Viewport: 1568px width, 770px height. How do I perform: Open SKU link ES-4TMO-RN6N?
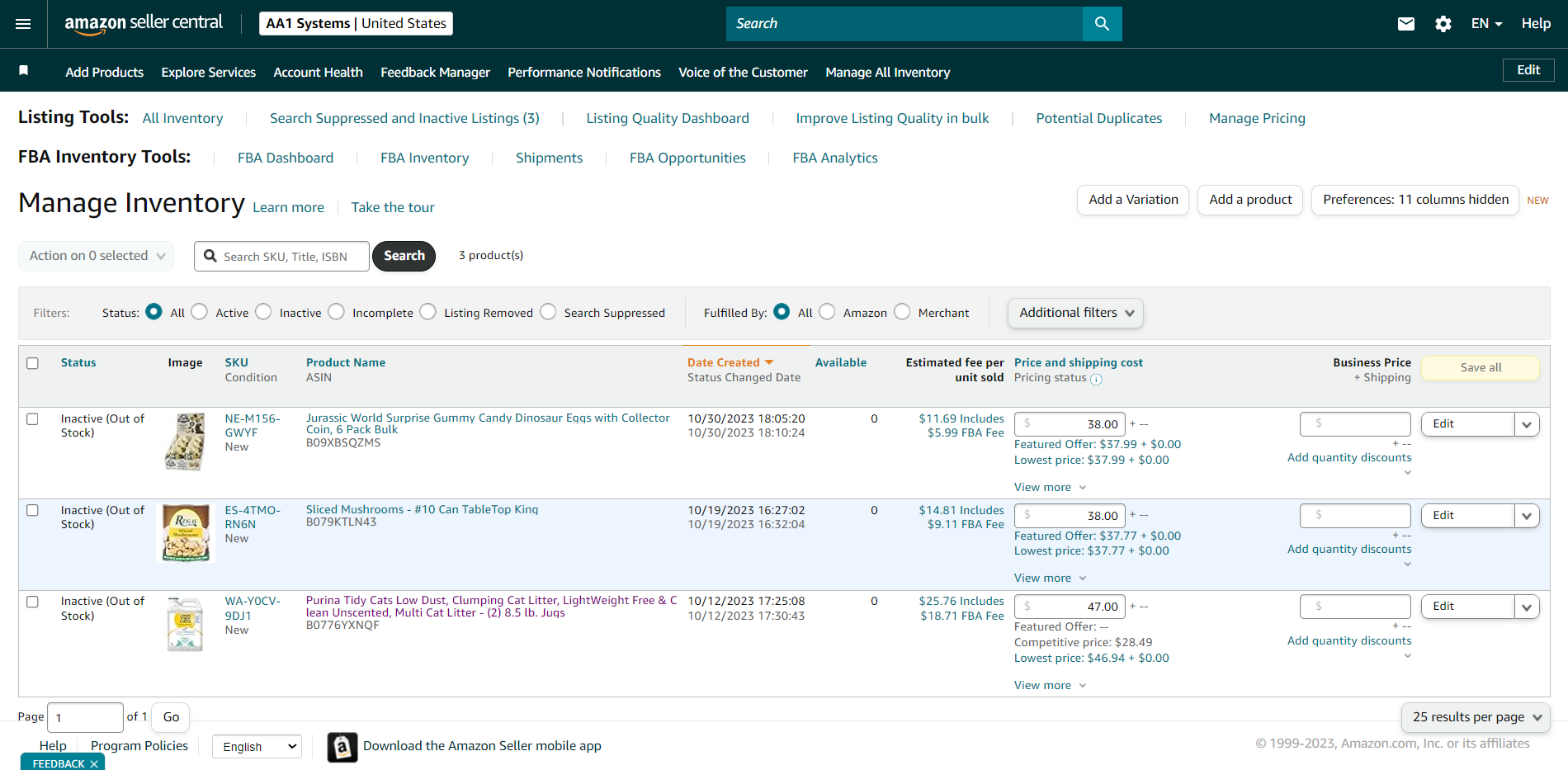tap(253, 517)
